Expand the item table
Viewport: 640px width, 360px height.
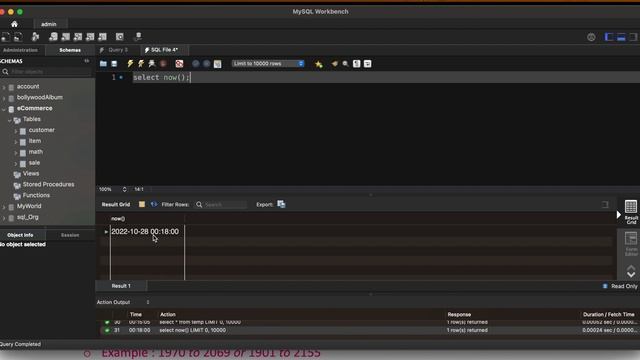[16, 142]
